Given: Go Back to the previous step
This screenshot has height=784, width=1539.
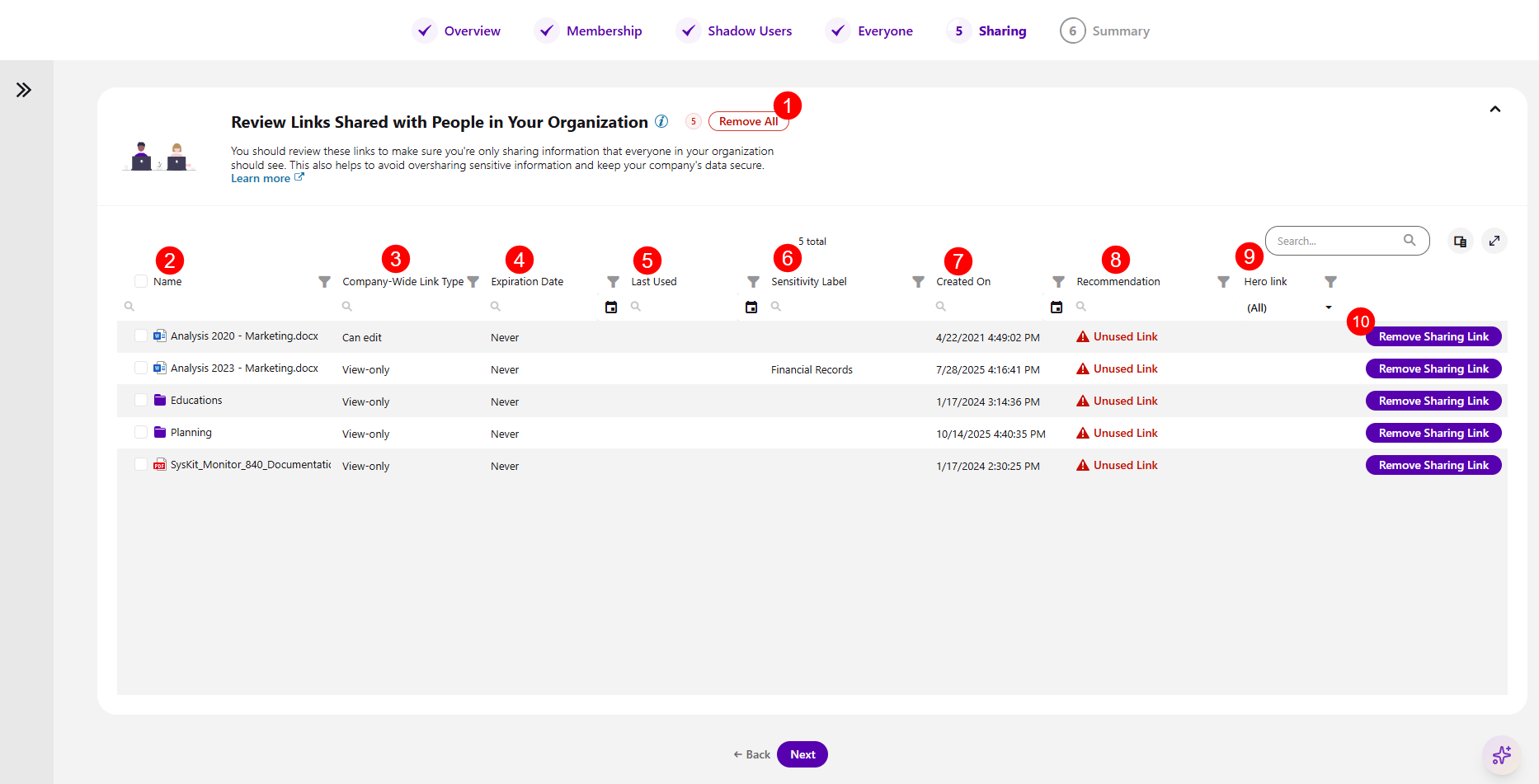Looking at the screenshot, I should pyautogui.click(x=751, y=754).
